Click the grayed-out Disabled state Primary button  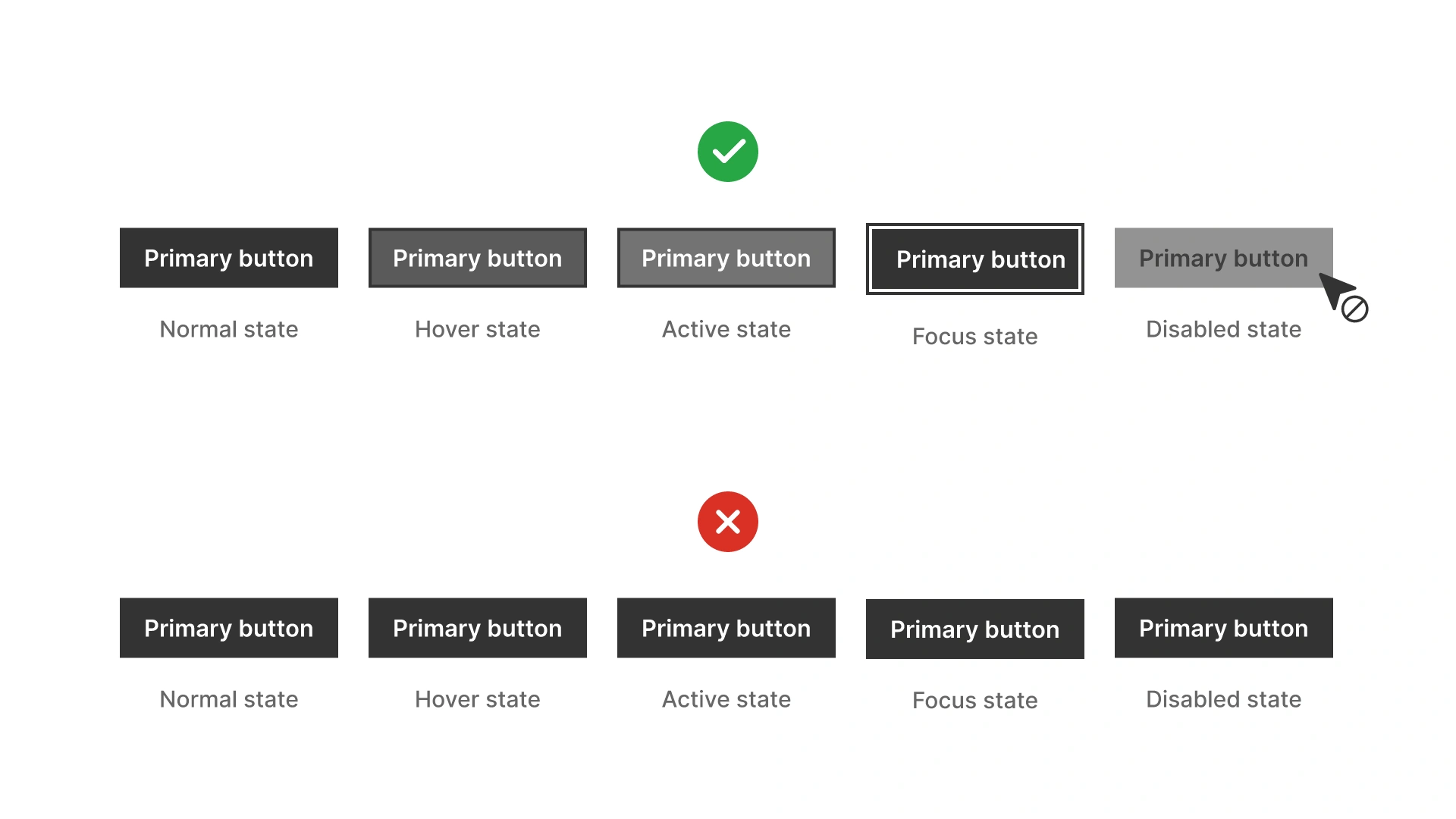tap(1223, 258)
